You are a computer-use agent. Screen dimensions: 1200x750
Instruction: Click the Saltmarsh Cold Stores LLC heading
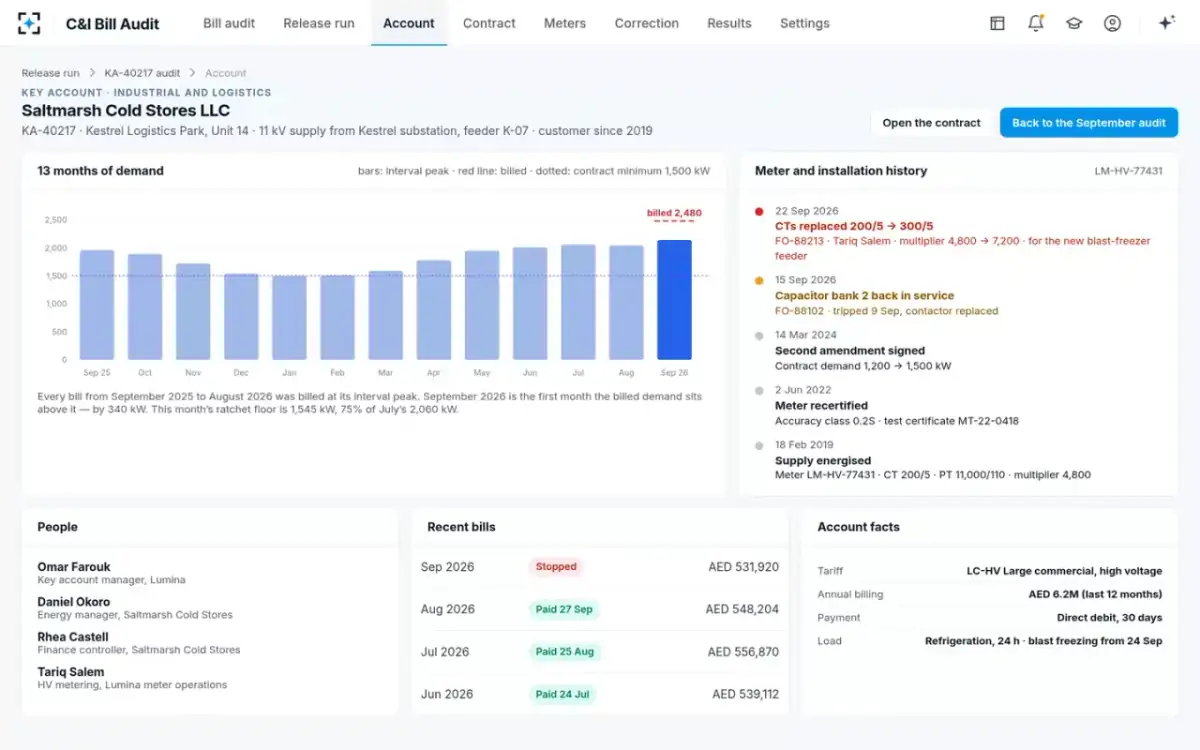pos(126,111)
